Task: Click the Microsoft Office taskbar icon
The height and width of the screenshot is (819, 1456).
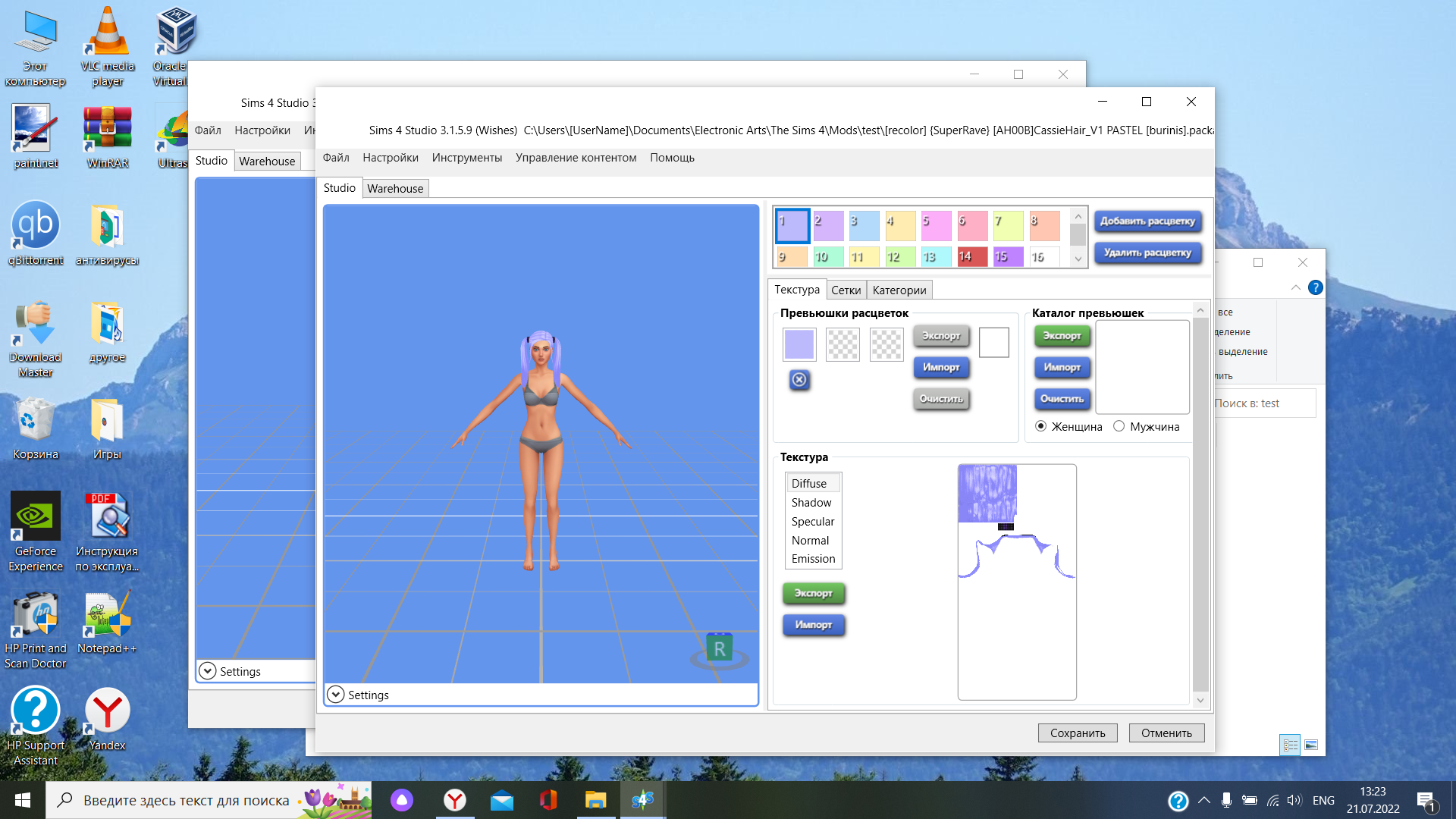Action: (x=548, y=800)
